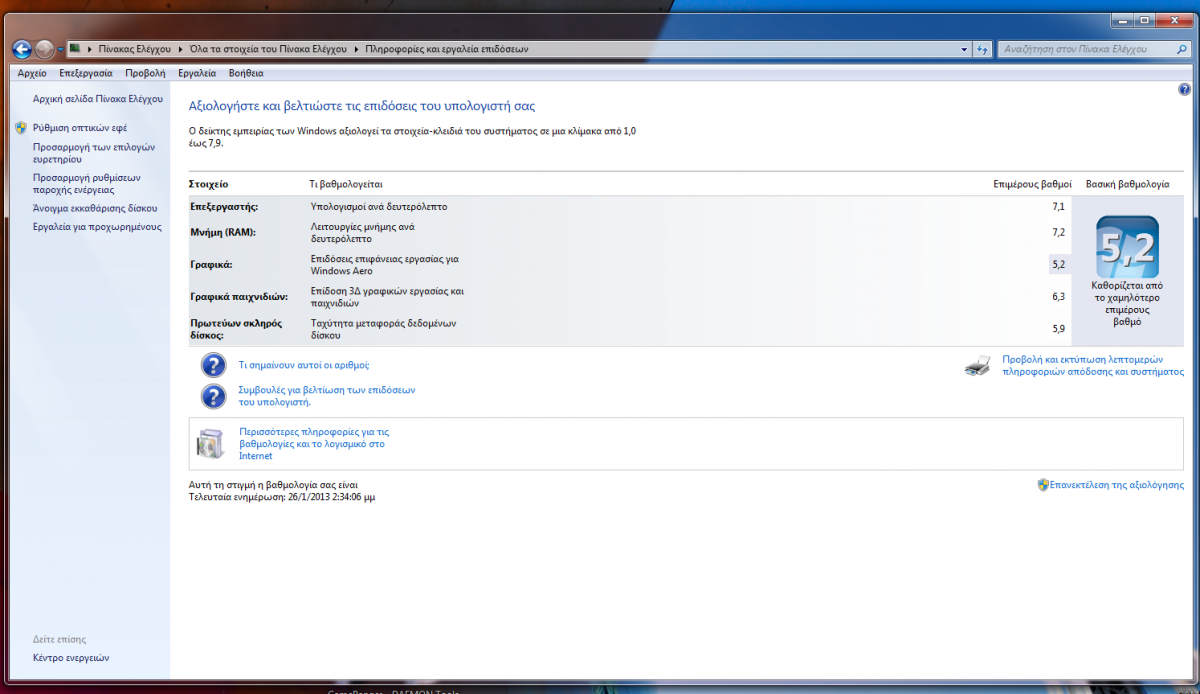This screenshot has width=1200, height=694.
Task: Click Πίνακας Ελέγχου in the breadcrumb
Action: coord(136,49)
